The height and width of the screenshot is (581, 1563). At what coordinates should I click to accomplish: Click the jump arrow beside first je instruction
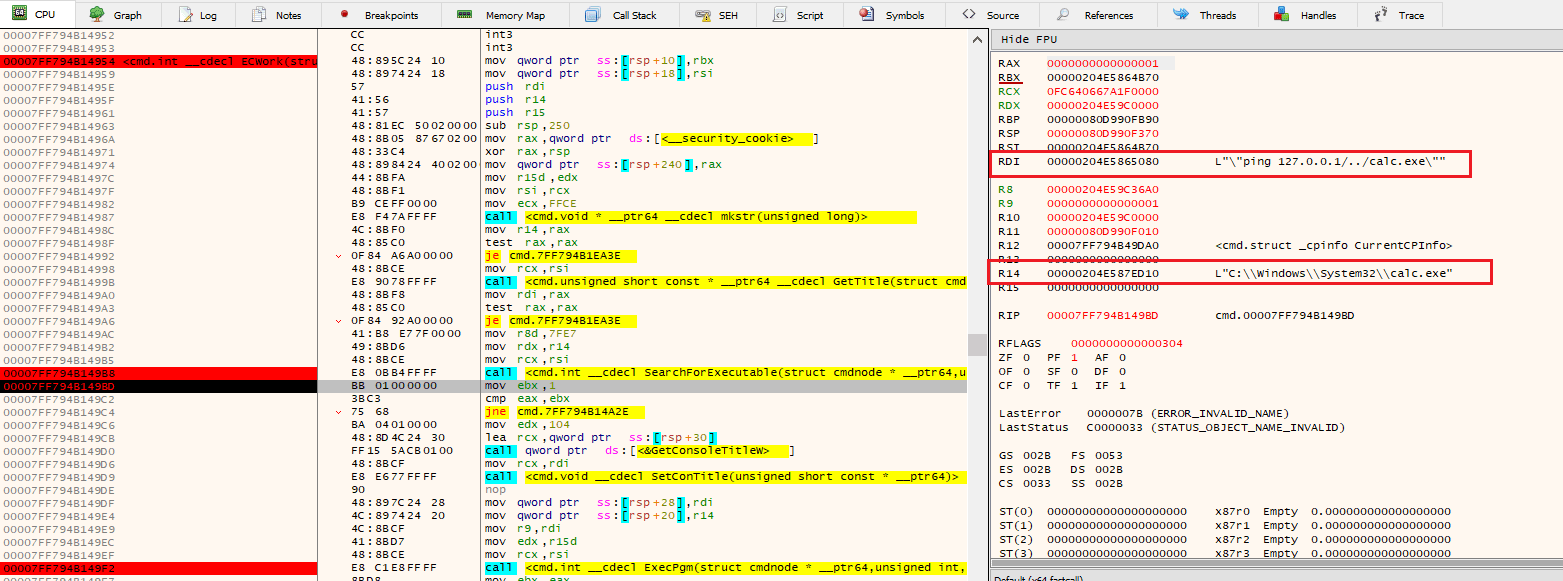click(338, 256)
